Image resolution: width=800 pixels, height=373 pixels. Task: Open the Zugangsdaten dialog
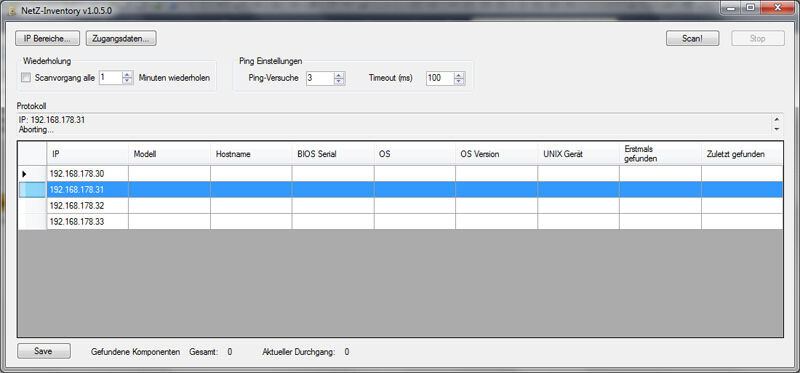(121, 38)
